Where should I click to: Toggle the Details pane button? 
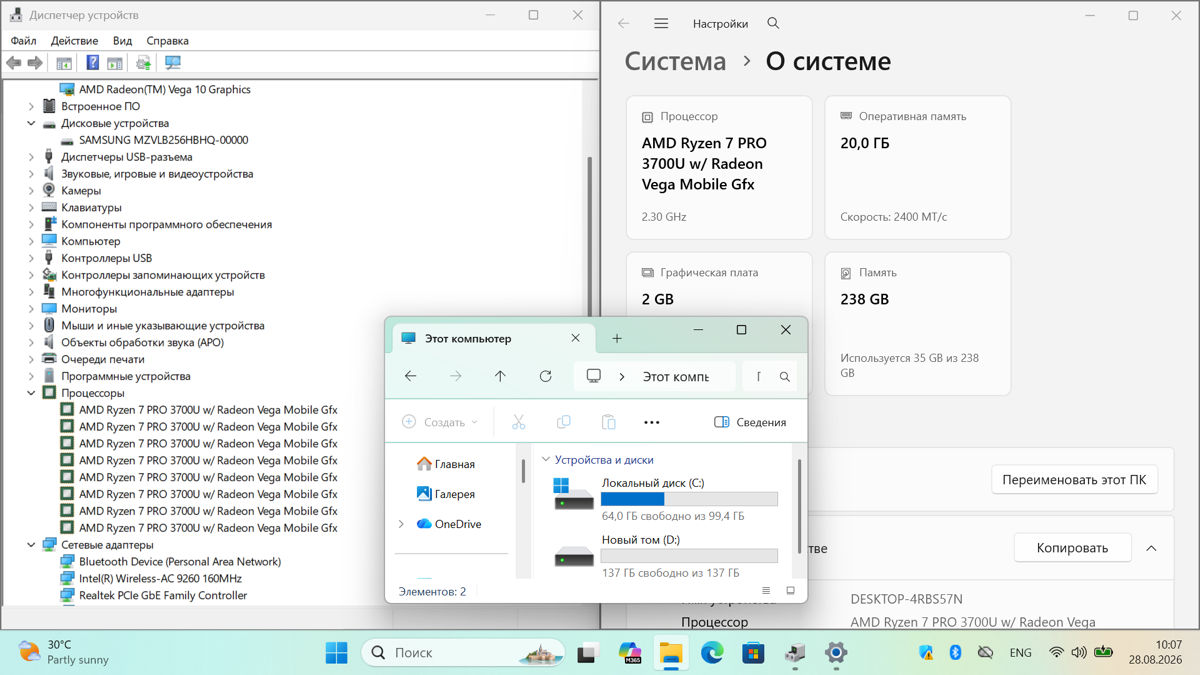coord(750,422)
